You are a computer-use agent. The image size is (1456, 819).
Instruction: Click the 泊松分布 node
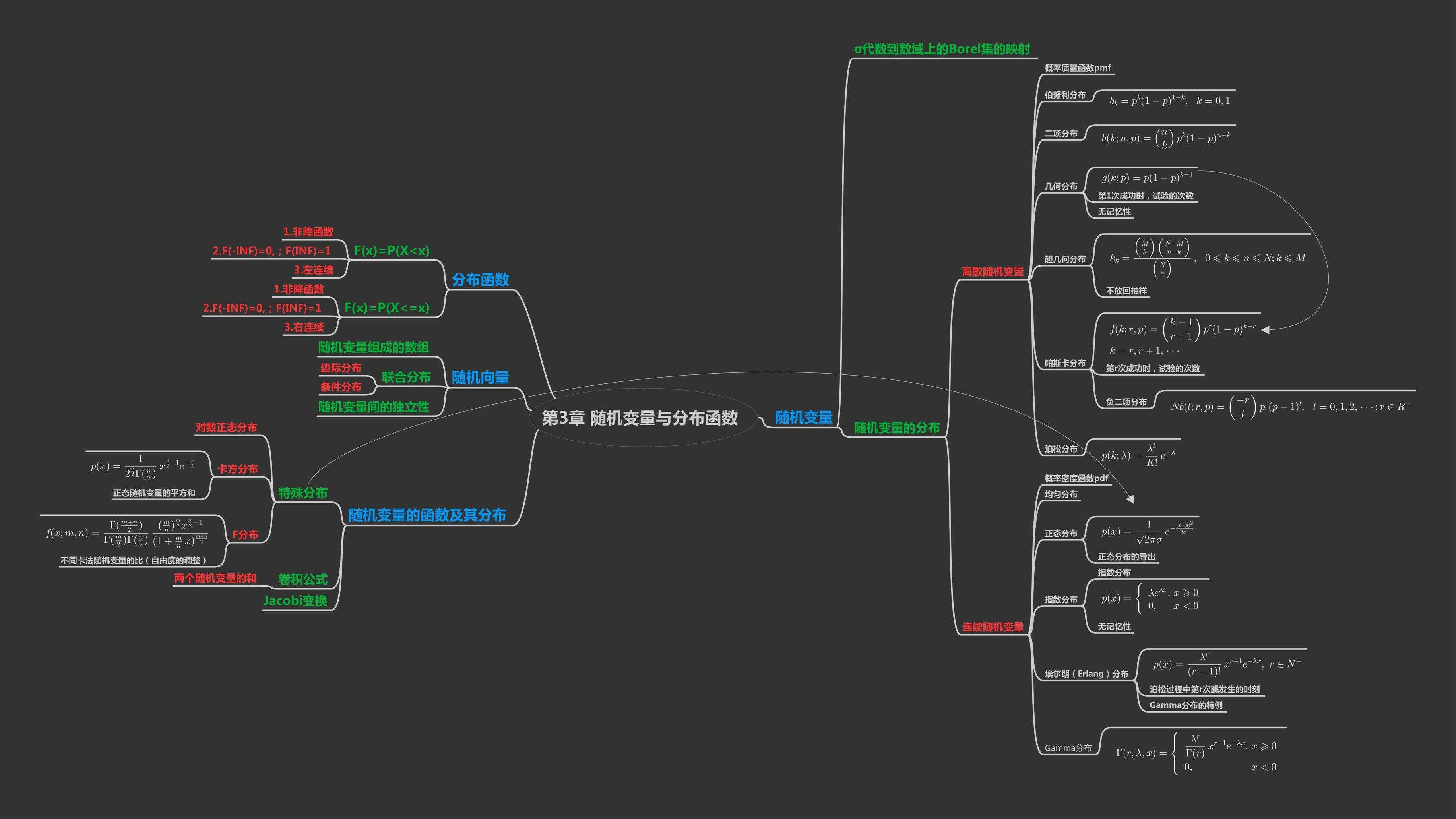point(1061,449)
